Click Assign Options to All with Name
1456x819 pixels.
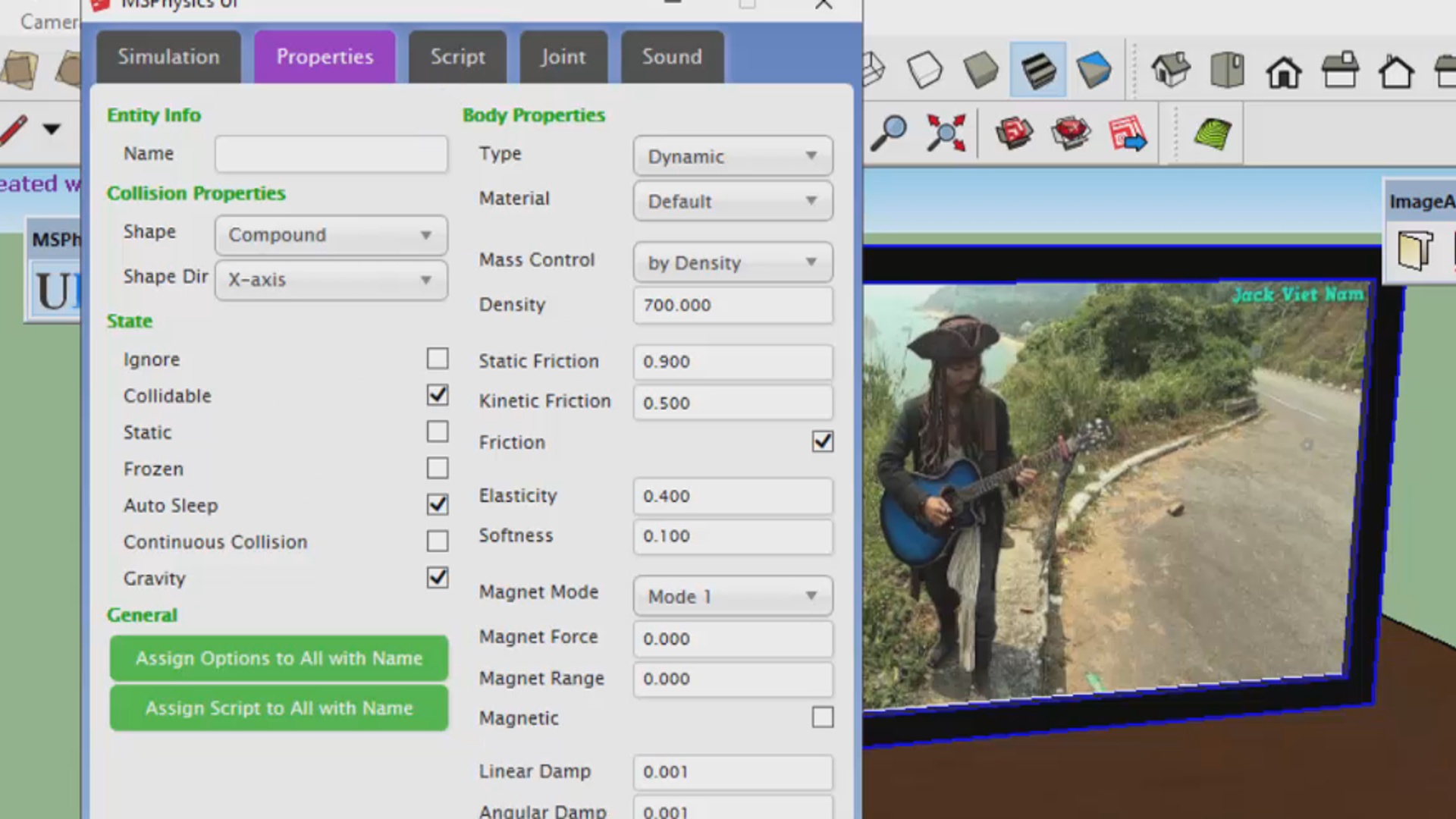pyautogui.click(x=279, y=658)
